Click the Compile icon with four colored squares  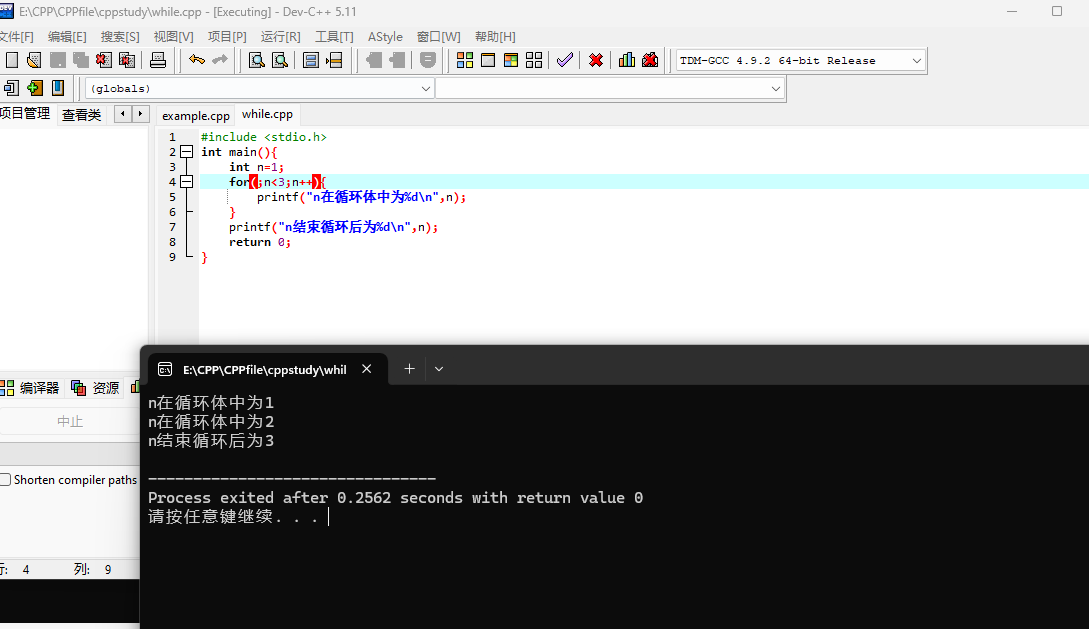465,60
